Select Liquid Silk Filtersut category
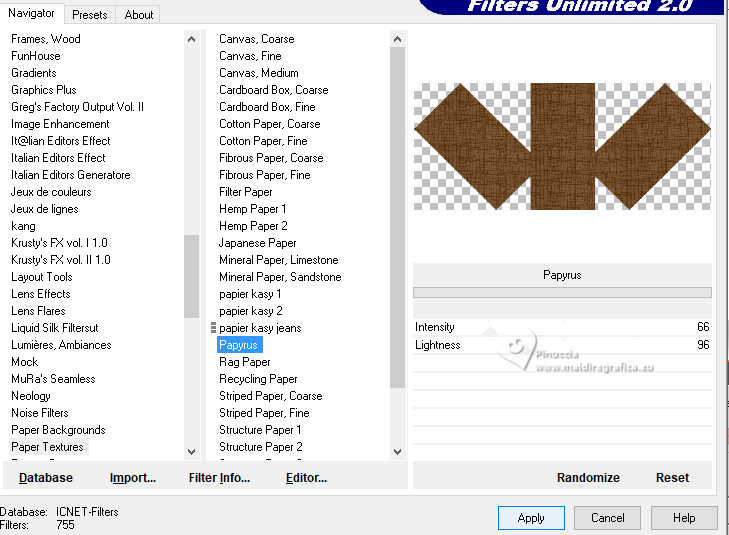This screenshot has width=729, height=535. tap(55, 328)
